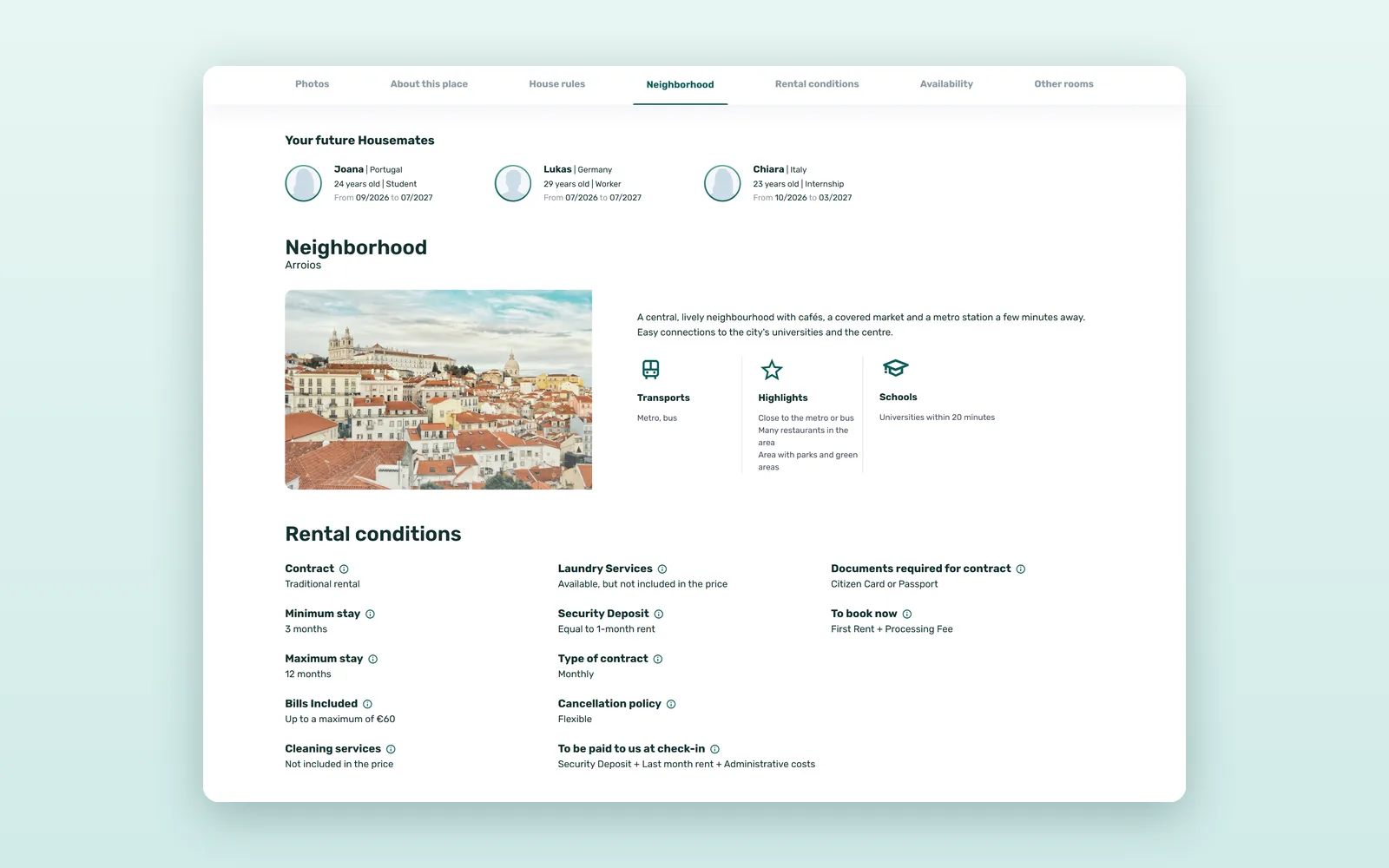
Task: Click the Arroios neighborhood photo
Action: pos(438,390)
